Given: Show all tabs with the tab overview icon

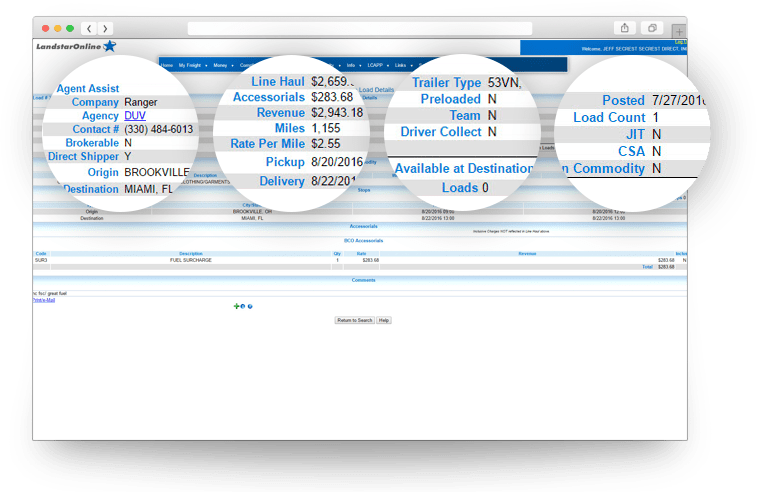Looking at the screenshot, I should point(652,28).
